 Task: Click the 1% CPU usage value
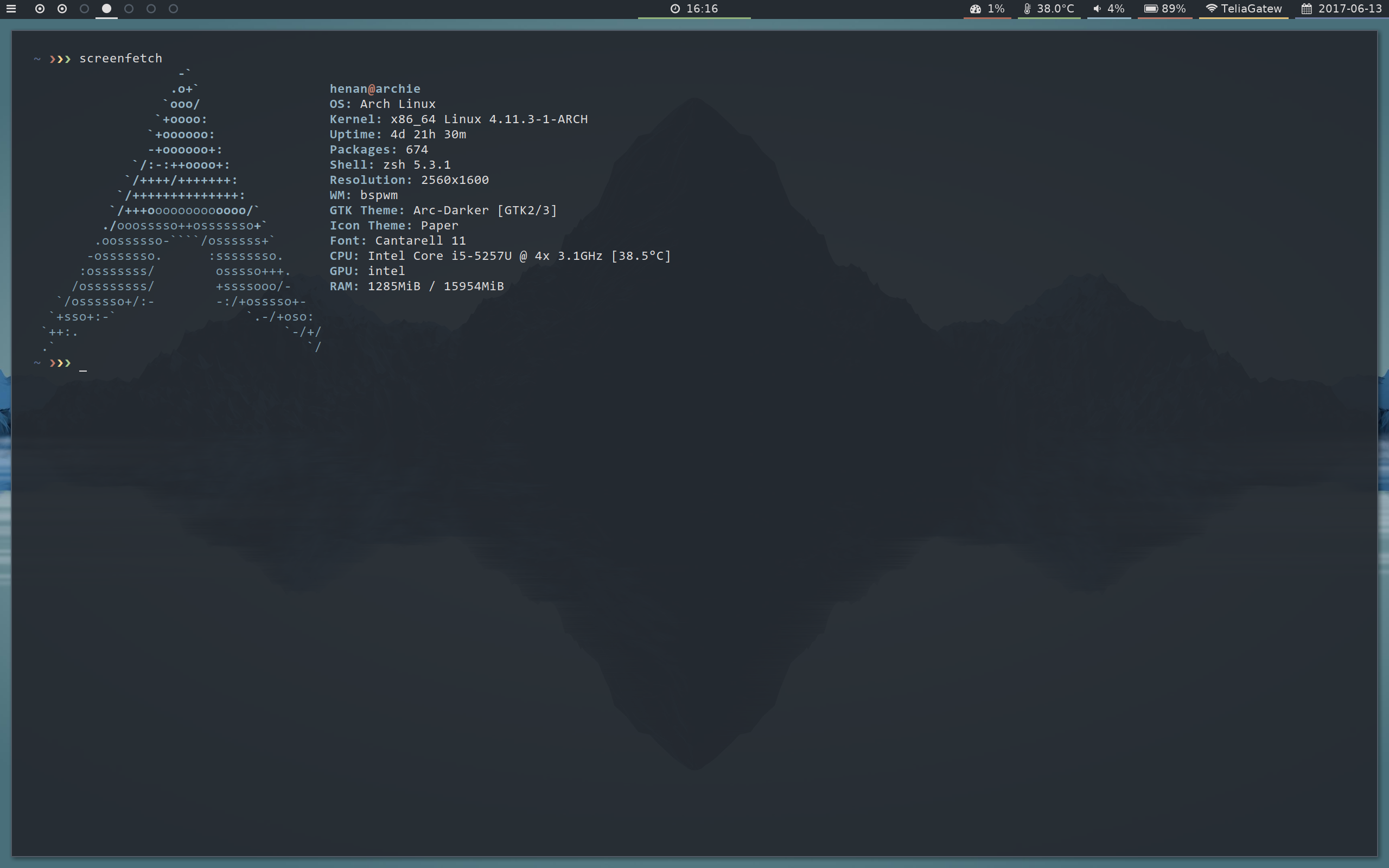pos(996,9)
